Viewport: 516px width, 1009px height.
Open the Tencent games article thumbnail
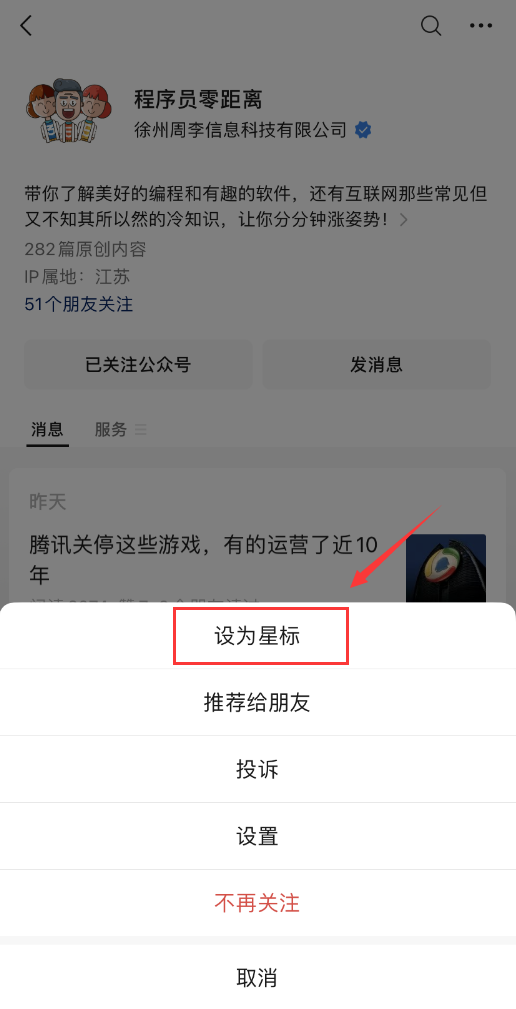click(445, 569)
